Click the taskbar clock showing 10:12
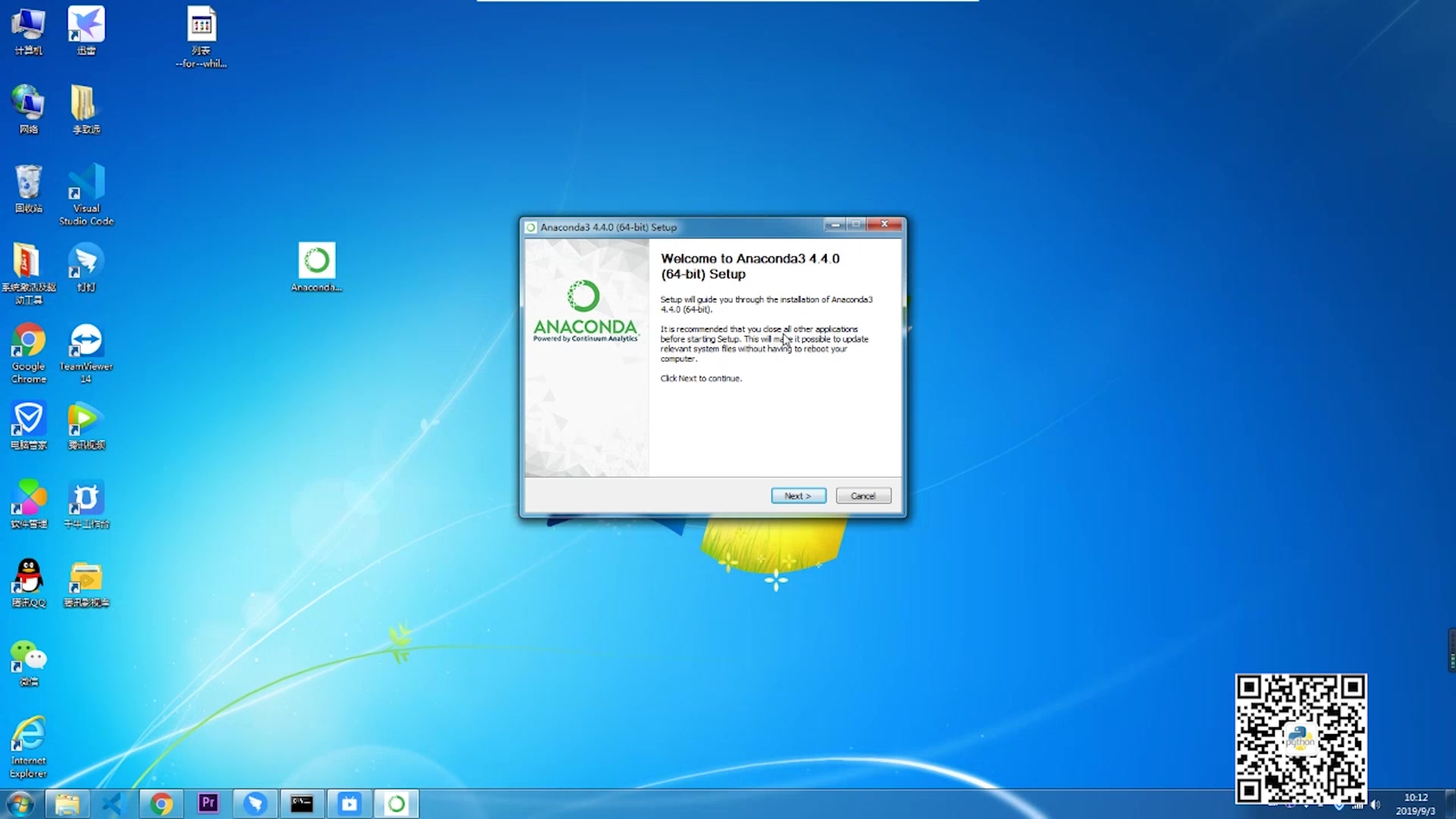 click(x=1415, y=804)
